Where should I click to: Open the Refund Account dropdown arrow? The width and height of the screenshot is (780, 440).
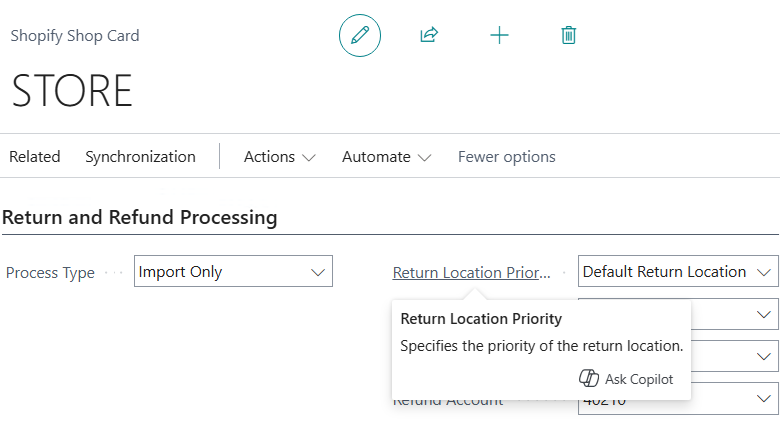[765, 399]
